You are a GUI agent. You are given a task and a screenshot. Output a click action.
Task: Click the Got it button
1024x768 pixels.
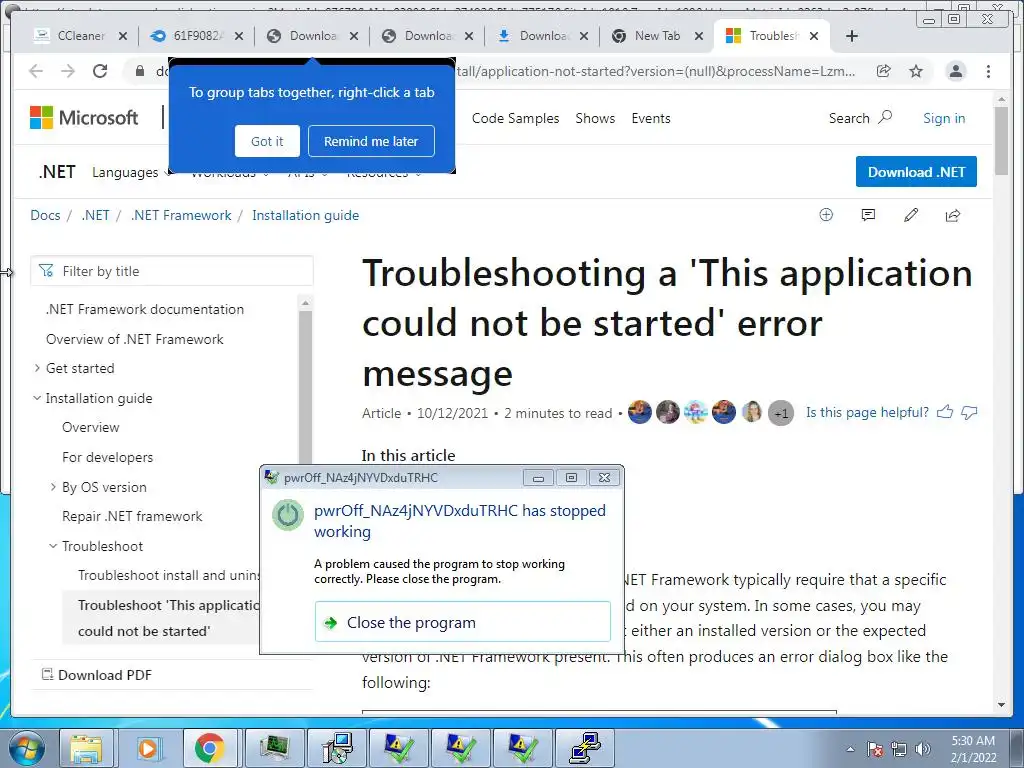(x=267, y=141)
